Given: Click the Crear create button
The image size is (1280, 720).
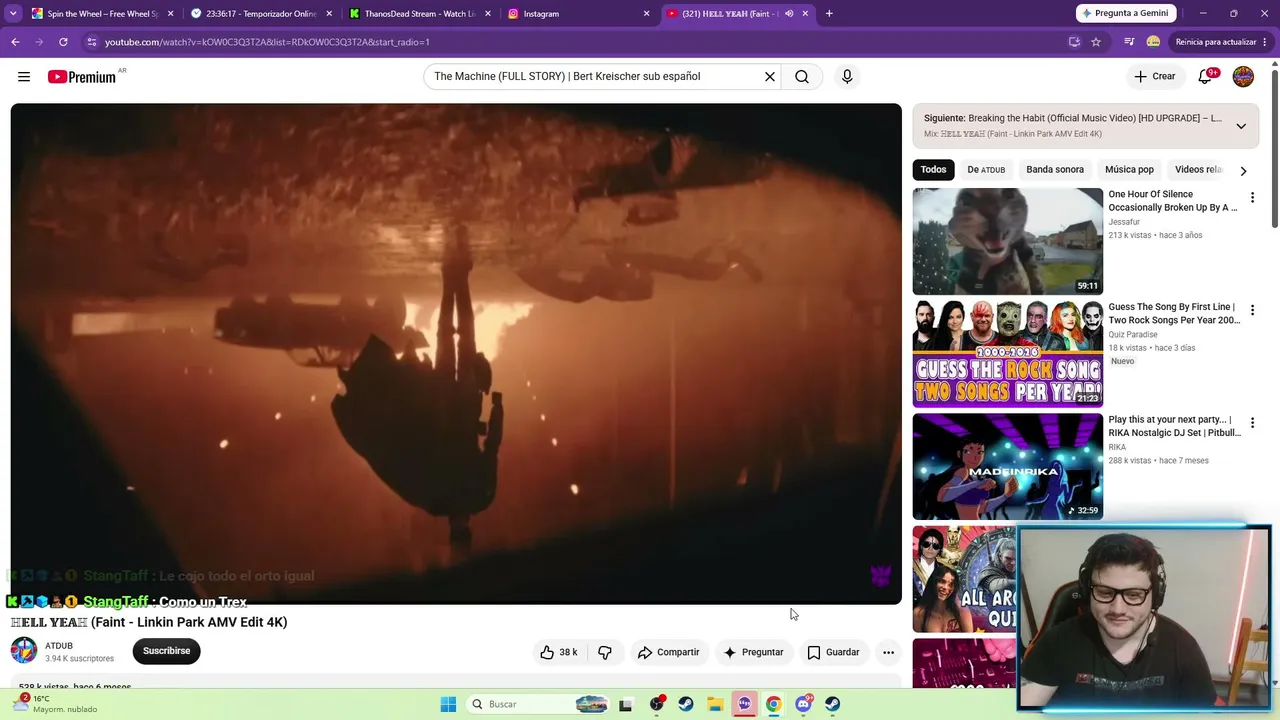Looking at the screenshot, I should pos(1155,77).
